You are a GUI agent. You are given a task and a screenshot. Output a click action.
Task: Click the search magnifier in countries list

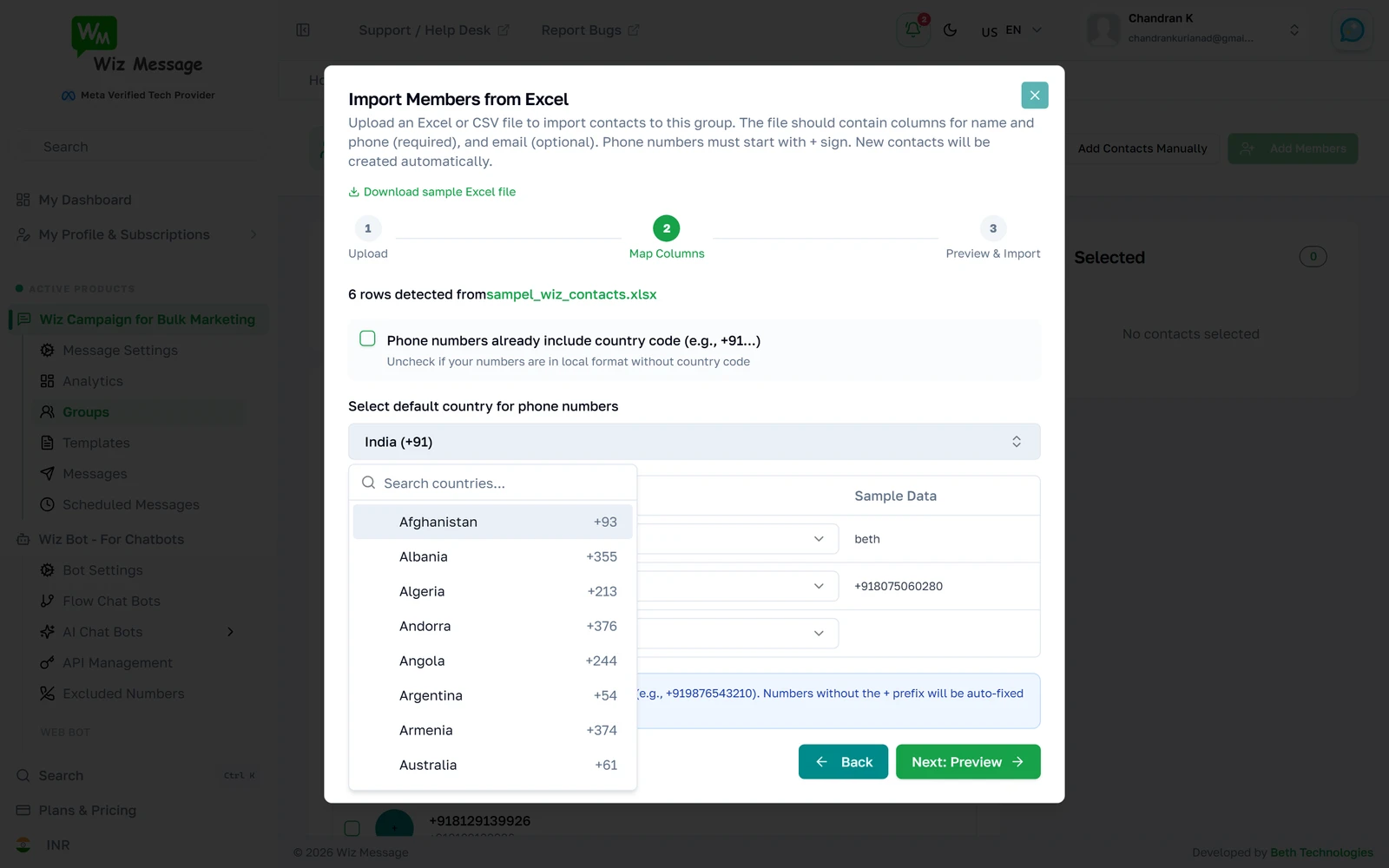point(369,483)
